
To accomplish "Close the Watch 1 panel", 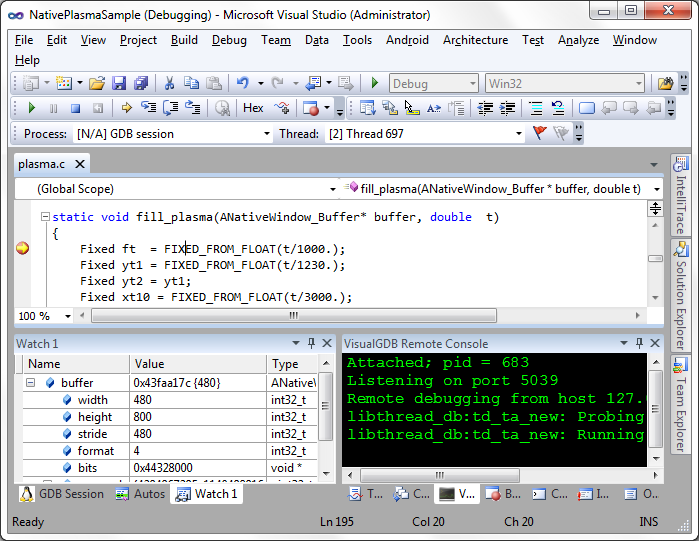I will tap(327, 343).
